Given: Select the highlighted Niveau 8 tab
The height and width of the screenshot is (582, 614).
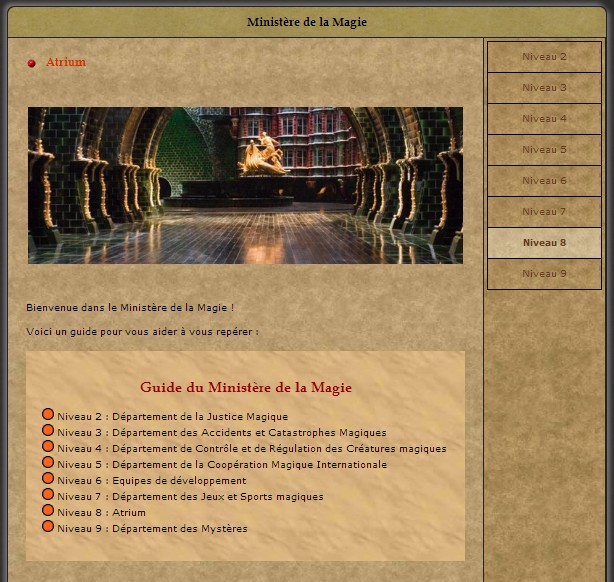Looking at the screenshot, I should 544,243.
